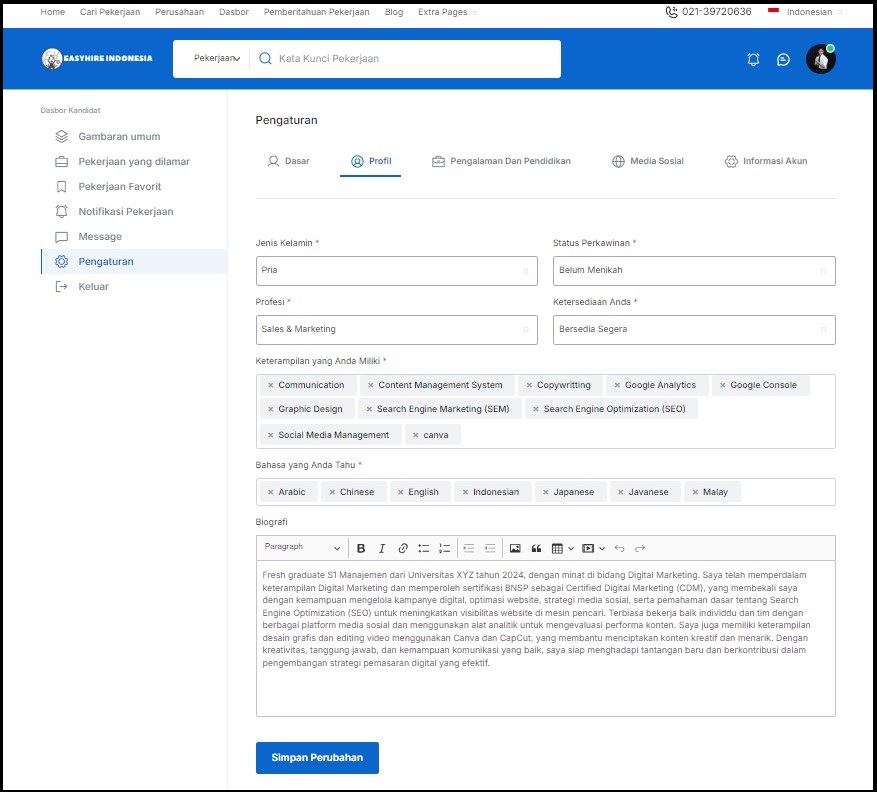This screenshot has height=792, width=877.
Task: Remove the Communication skill tag
Action: (x=270, y=385)
